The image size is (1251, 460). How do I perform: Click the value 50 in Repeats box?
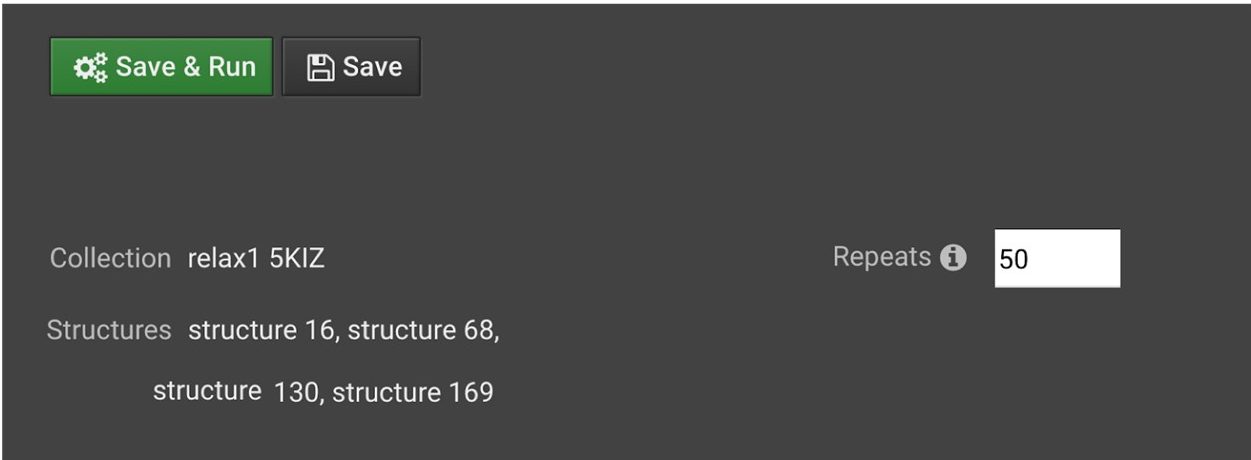point(1014,259)
